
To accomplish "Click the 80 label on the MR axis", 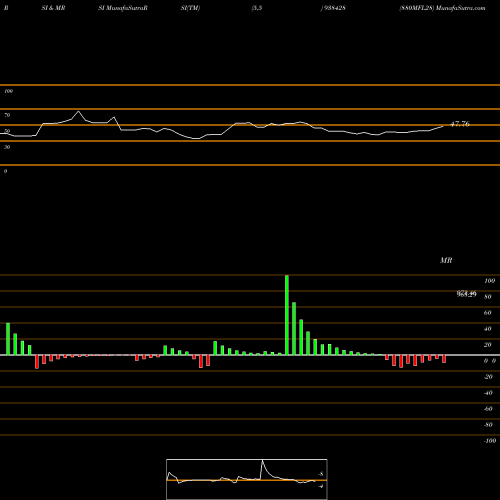I will (488, 297).
